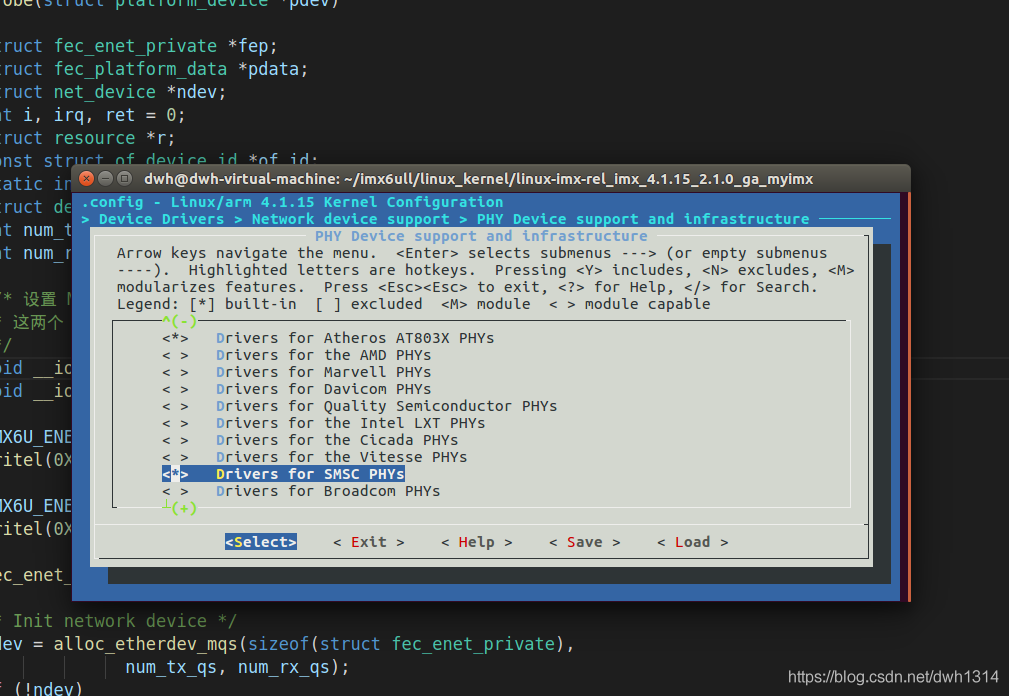Toggle Marvell PHYs driver state bracket
Image resolution: width=1009 pixels, height=696 pixels.
click(x=175, y=372)
